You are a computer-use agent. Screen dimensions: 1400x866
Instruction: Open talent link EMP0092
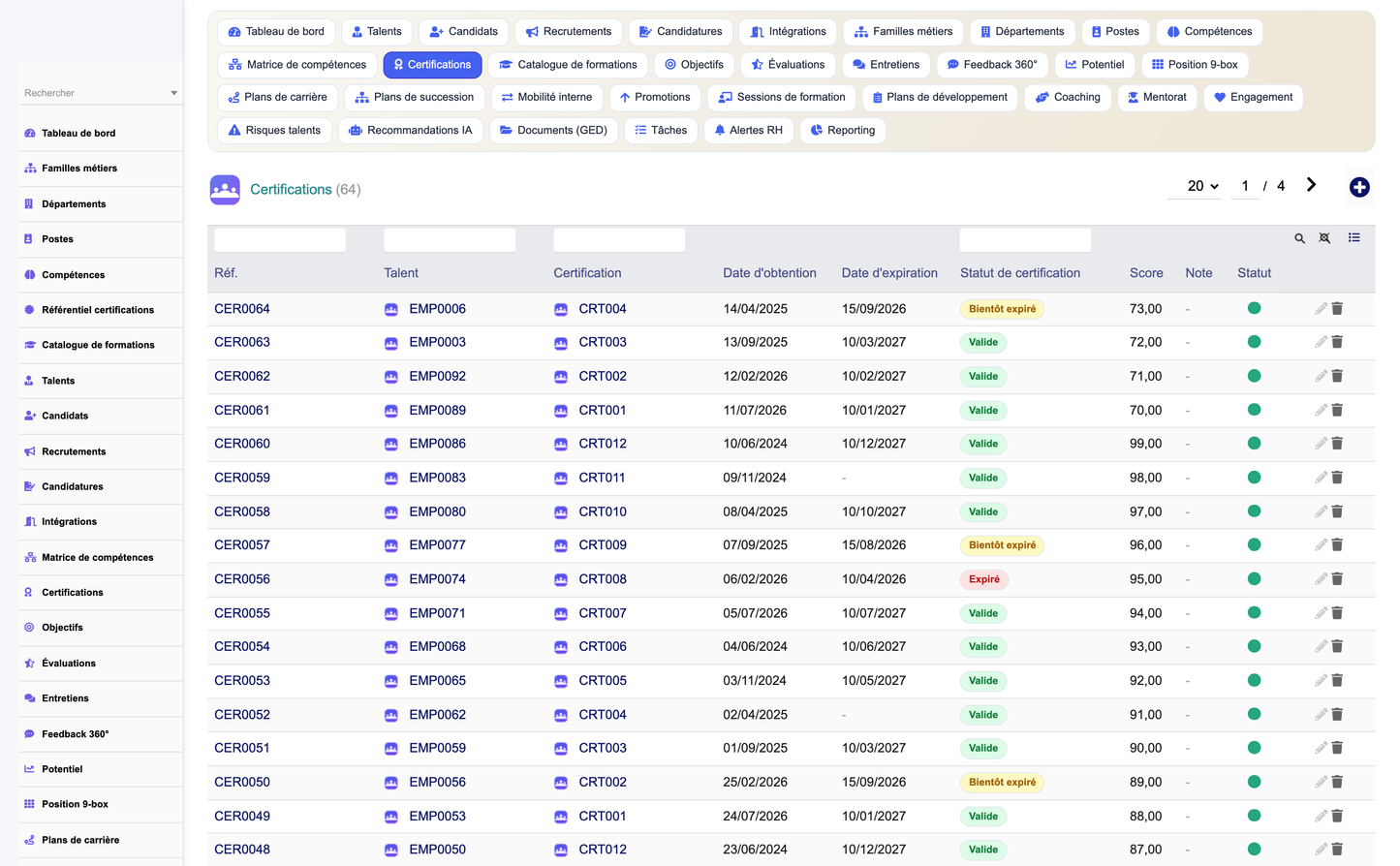click(x=437, y=376)
